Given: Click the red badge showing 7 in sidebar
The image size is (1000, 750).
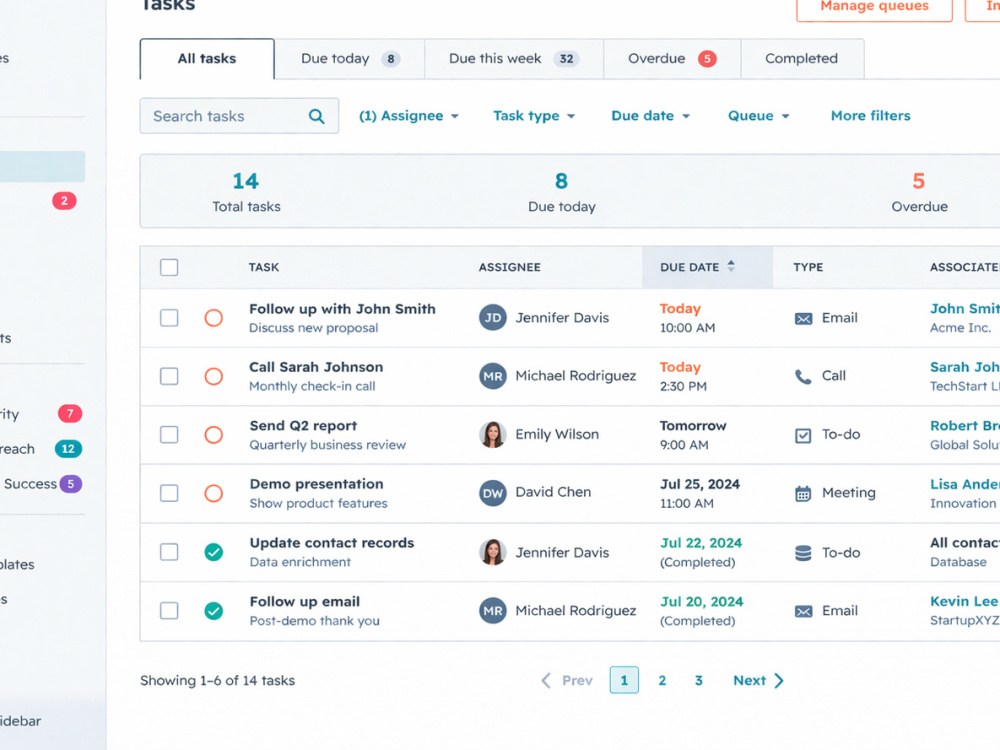Looking at the screenshot, I should coord(70,413).
